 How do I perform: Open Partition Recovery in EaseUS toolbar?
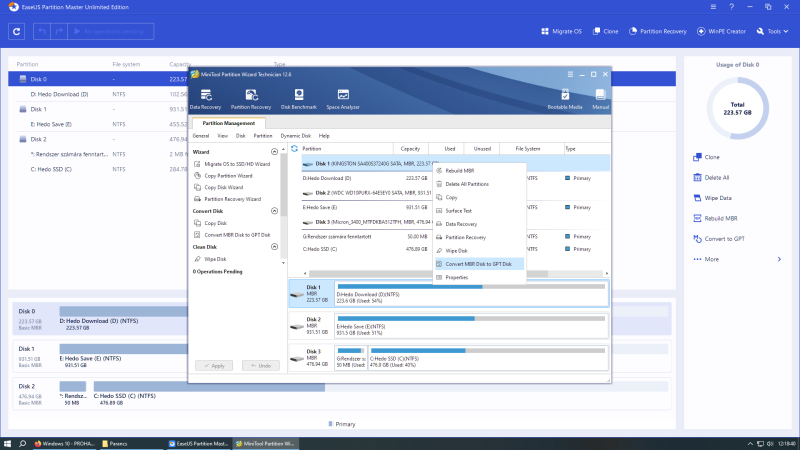click(x=657, y=32)
